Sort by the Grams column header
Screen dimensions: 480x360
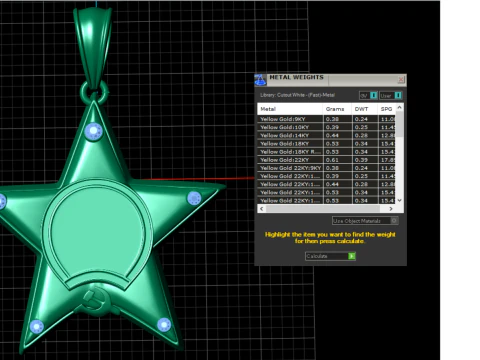pos(337,109)
